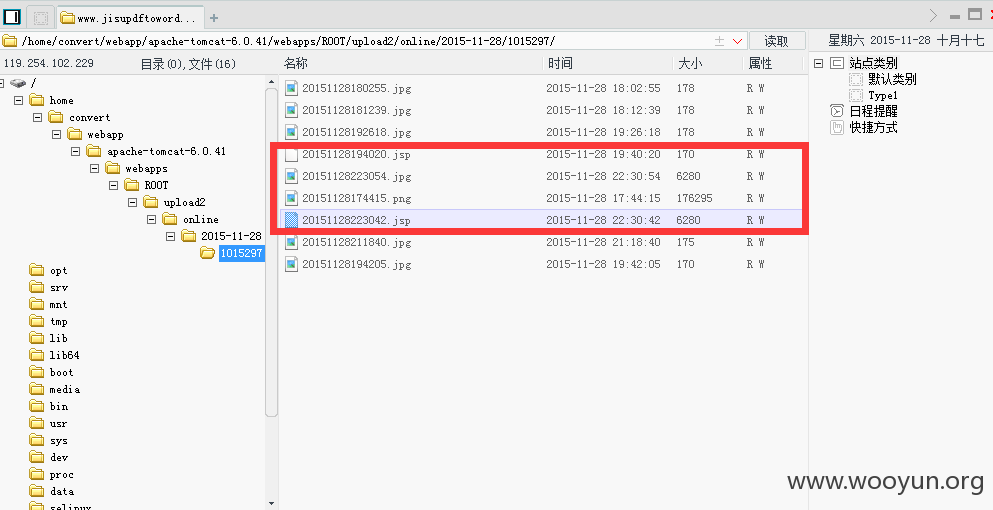The width and height of the screenshot is (993, 510).
Task: Open the srv folder
Action: click(x=58, y=288)
